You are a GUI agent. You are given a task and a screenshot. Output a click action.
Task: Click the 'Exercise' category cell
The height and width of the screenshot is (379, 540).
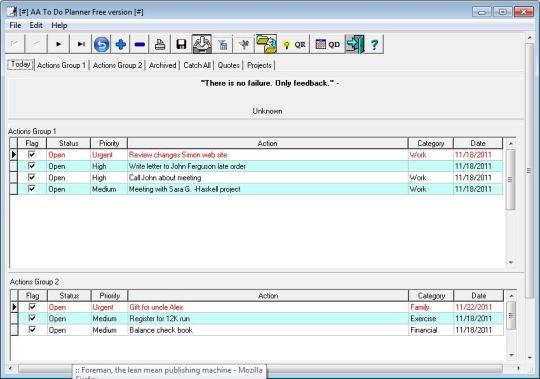tap(431, 318)
